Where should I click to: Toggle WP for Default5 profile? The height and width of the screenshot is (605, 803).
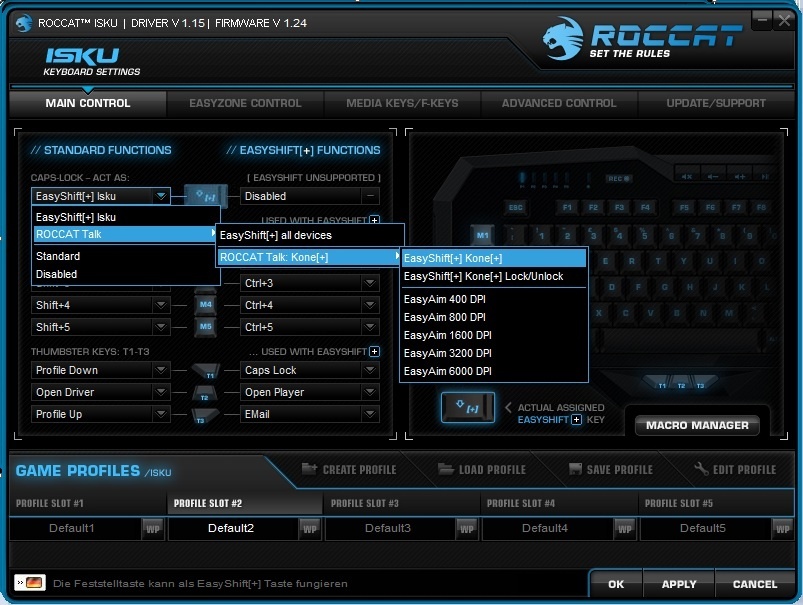click(782, 529)
